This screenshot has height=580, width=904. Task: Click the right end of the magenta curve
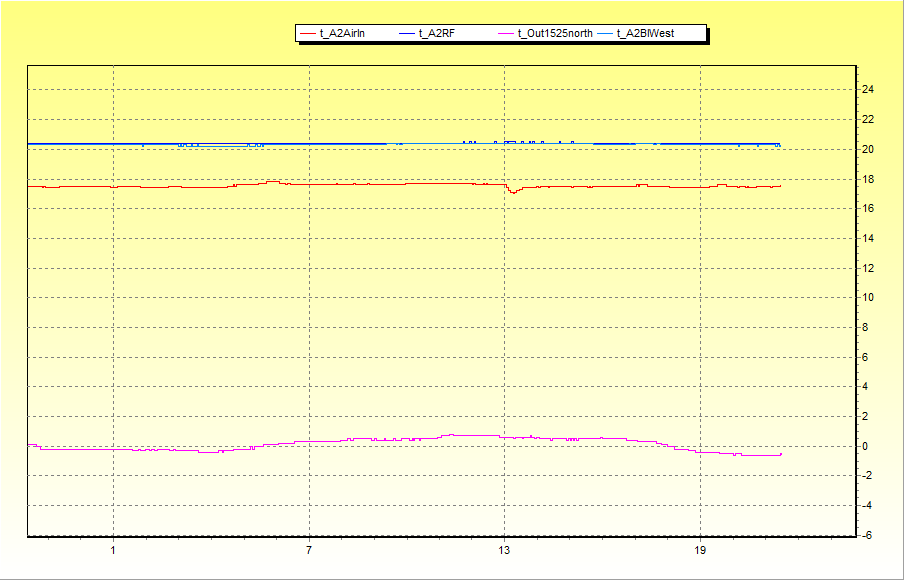780,454
